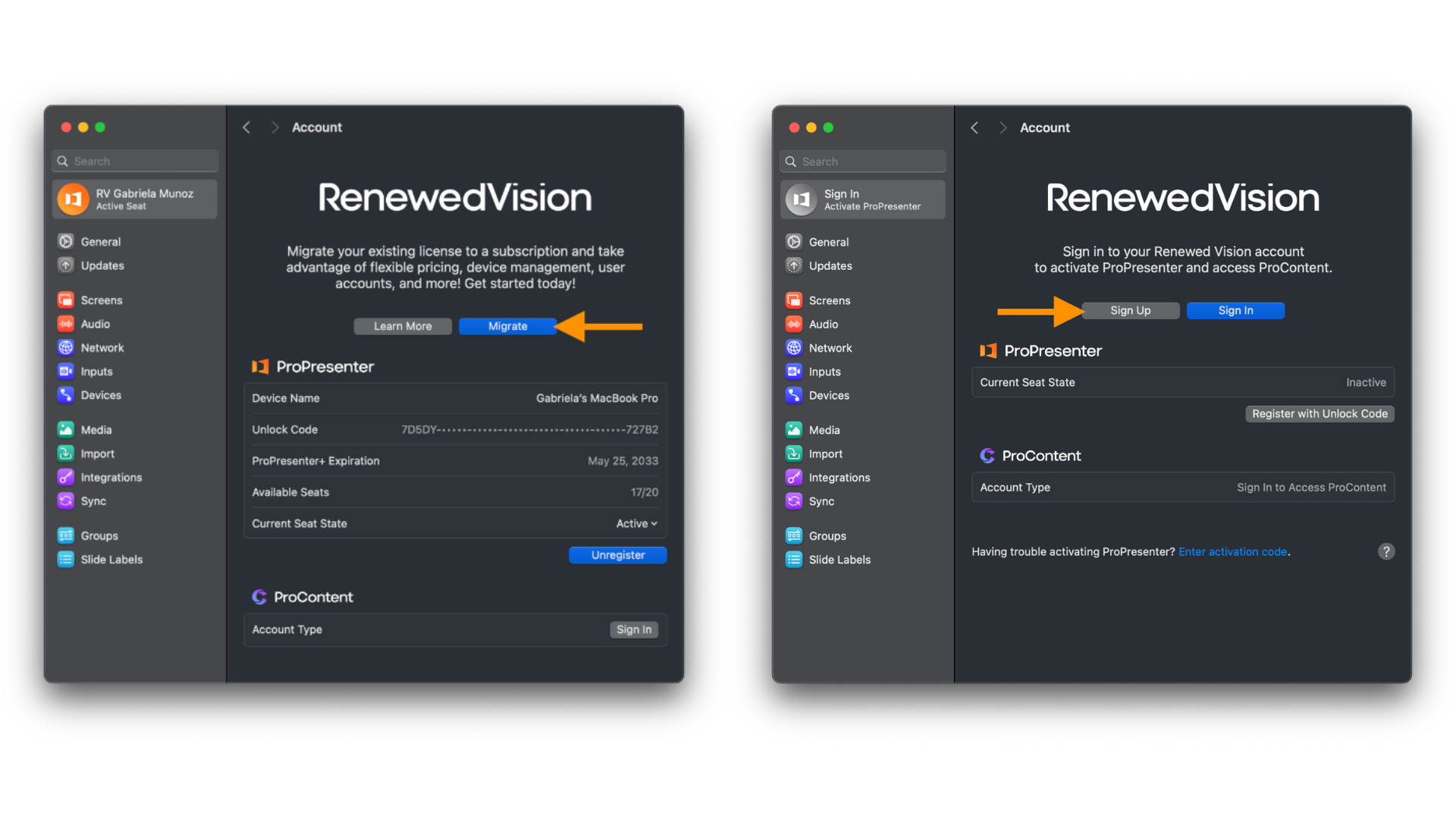Select Network icon in left window
Image resolution: width=1456 pixels, height=819 pixels.
(x=66, y=347)
